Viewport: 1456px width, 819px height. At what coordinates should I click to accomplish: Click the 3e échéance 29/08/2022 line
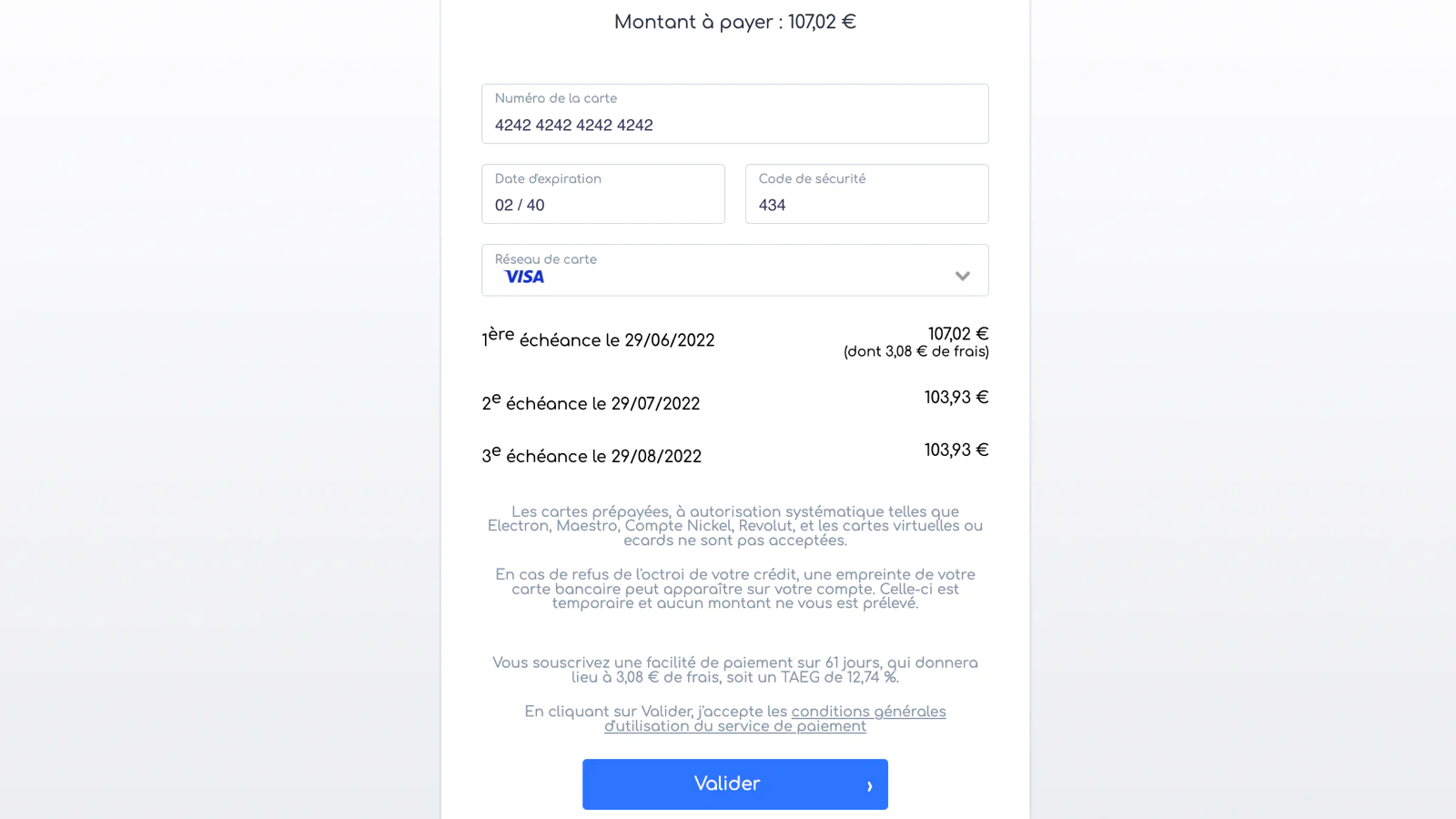pos(591,456)
